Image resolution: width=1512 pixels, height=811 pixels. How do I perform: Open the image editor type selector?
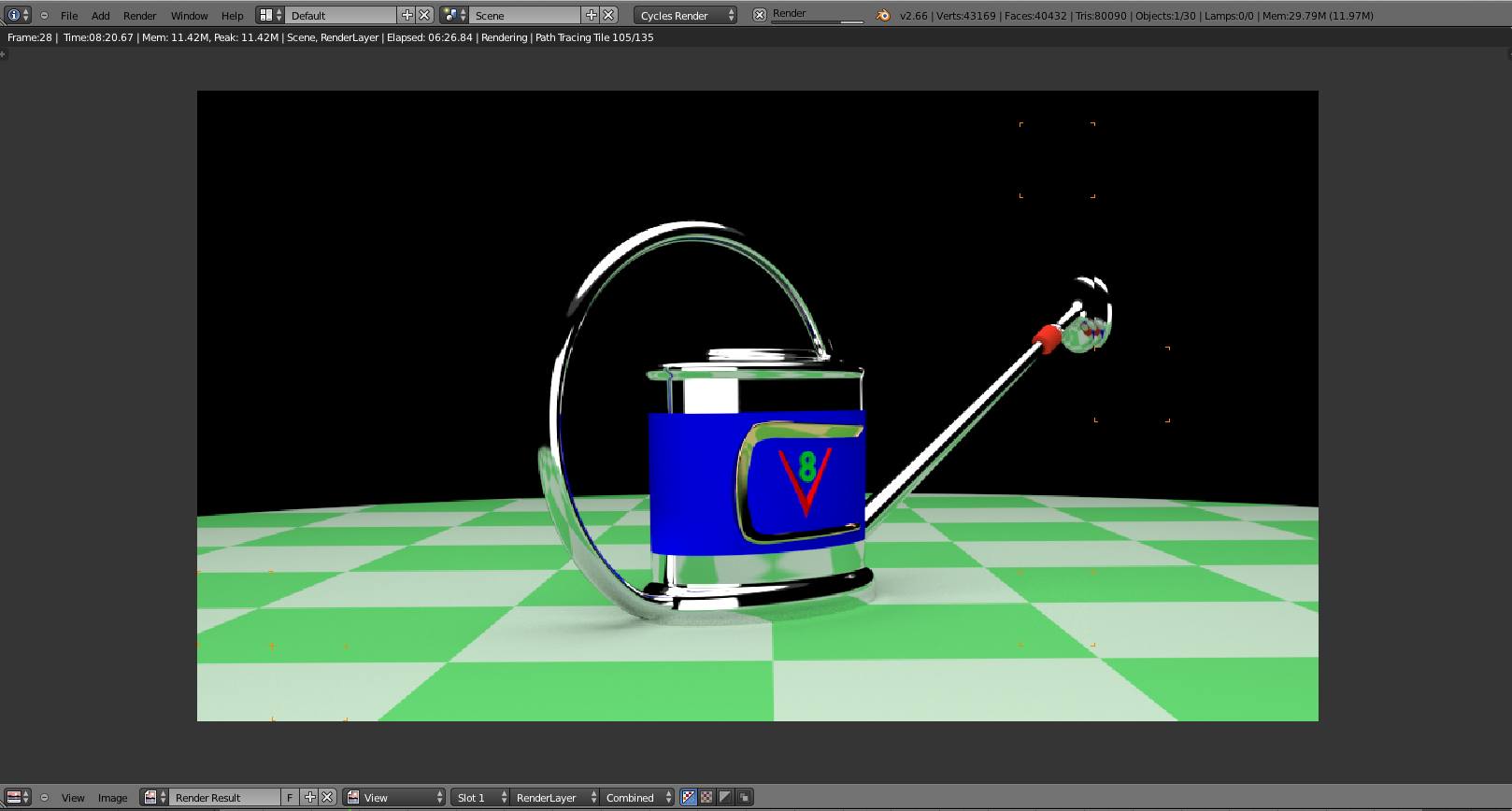click(18, 797)
